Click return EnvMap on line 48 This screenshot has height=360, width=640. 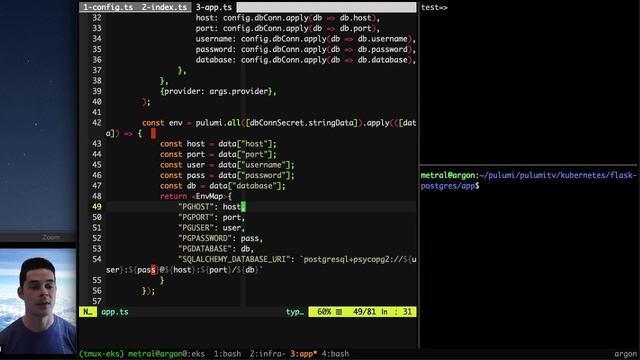pyautogui.click(x=196, y=196)
